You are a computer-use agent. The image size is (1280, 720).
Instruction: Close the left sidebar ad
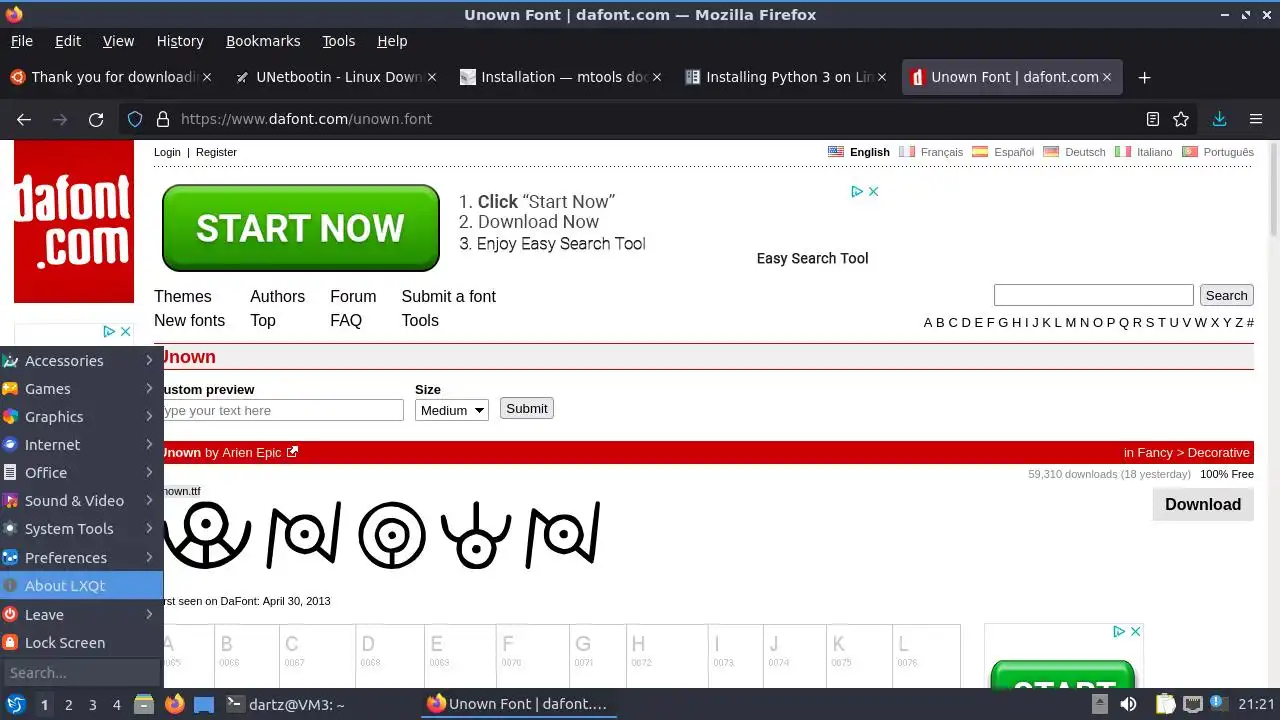click(x=125, y=331)
